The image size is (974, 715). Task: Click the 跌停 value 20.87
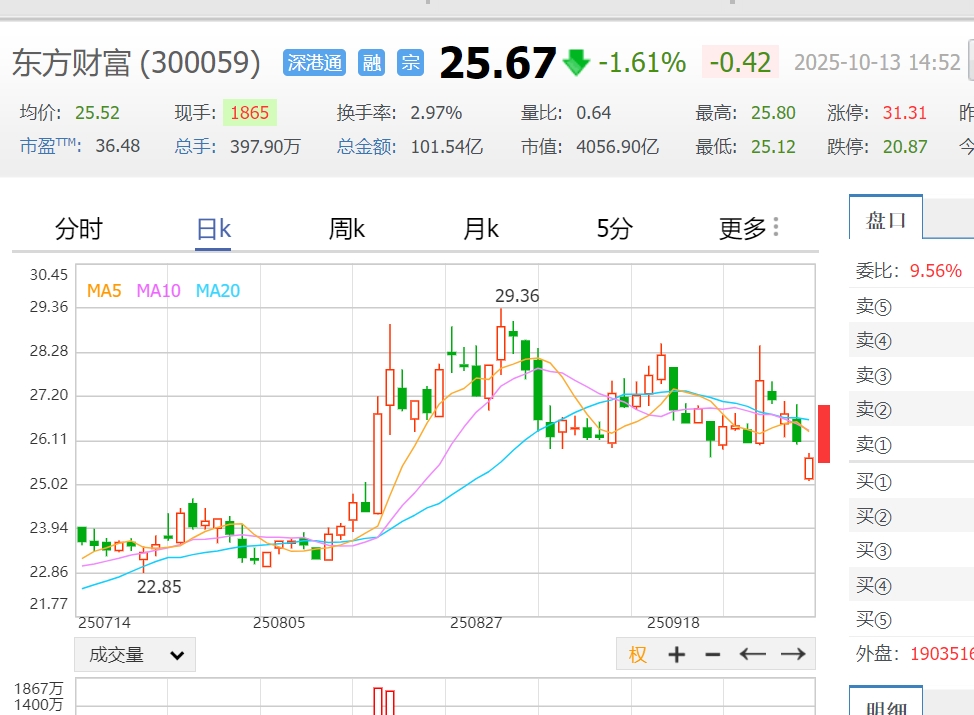point(904,147)
